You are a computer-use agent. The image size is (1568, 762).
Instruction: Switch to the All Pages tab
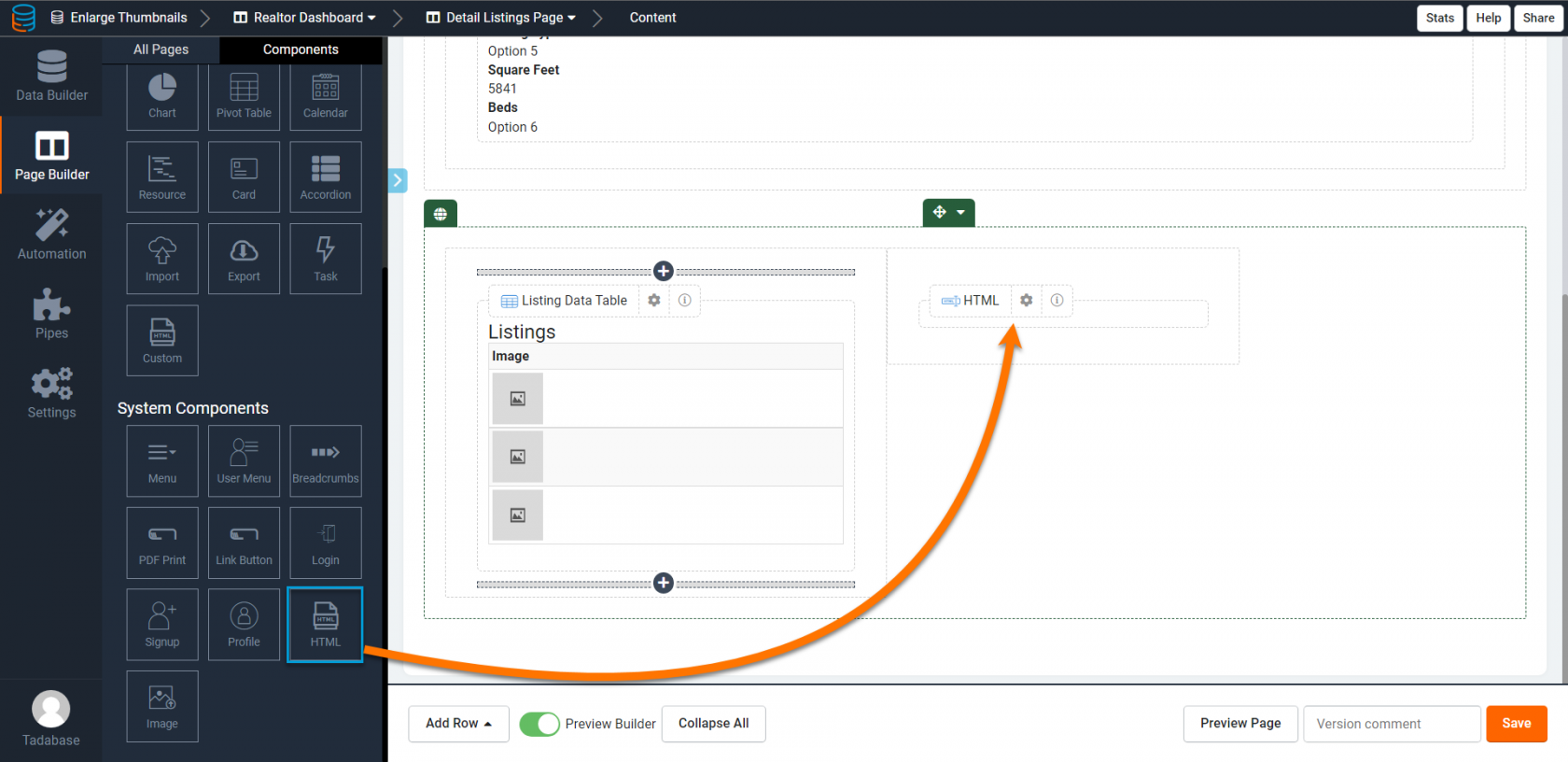pos(161,49)
